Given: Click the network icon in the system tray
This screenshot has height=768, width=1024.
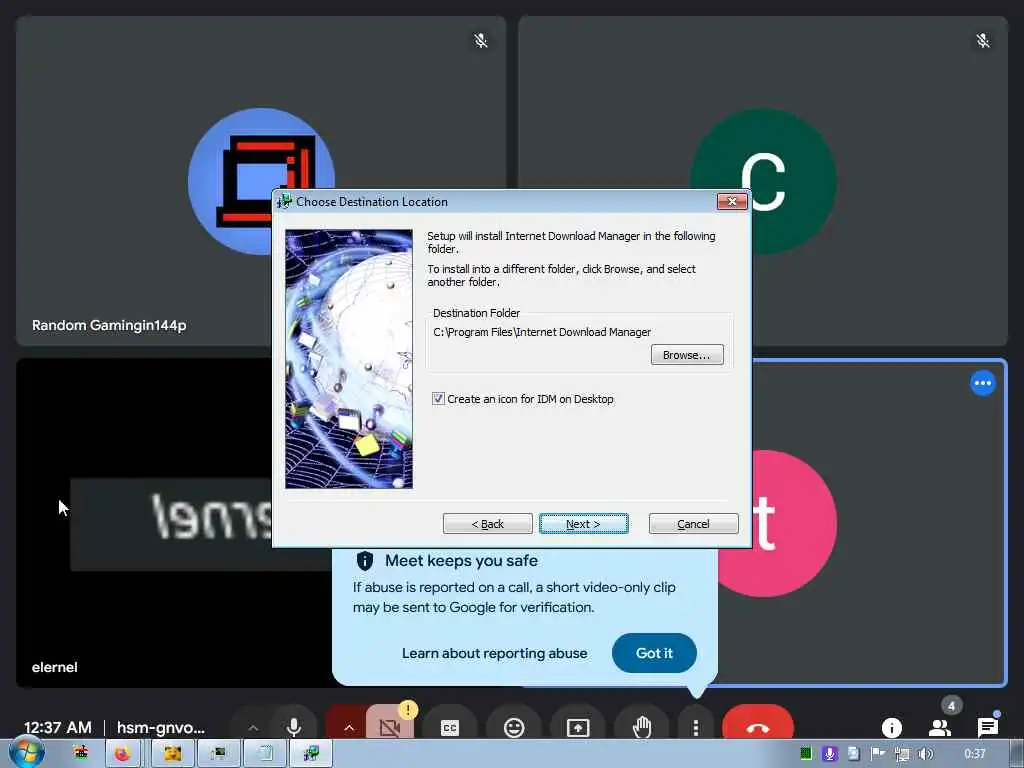Looking at the screenshot, I should 902,754.
